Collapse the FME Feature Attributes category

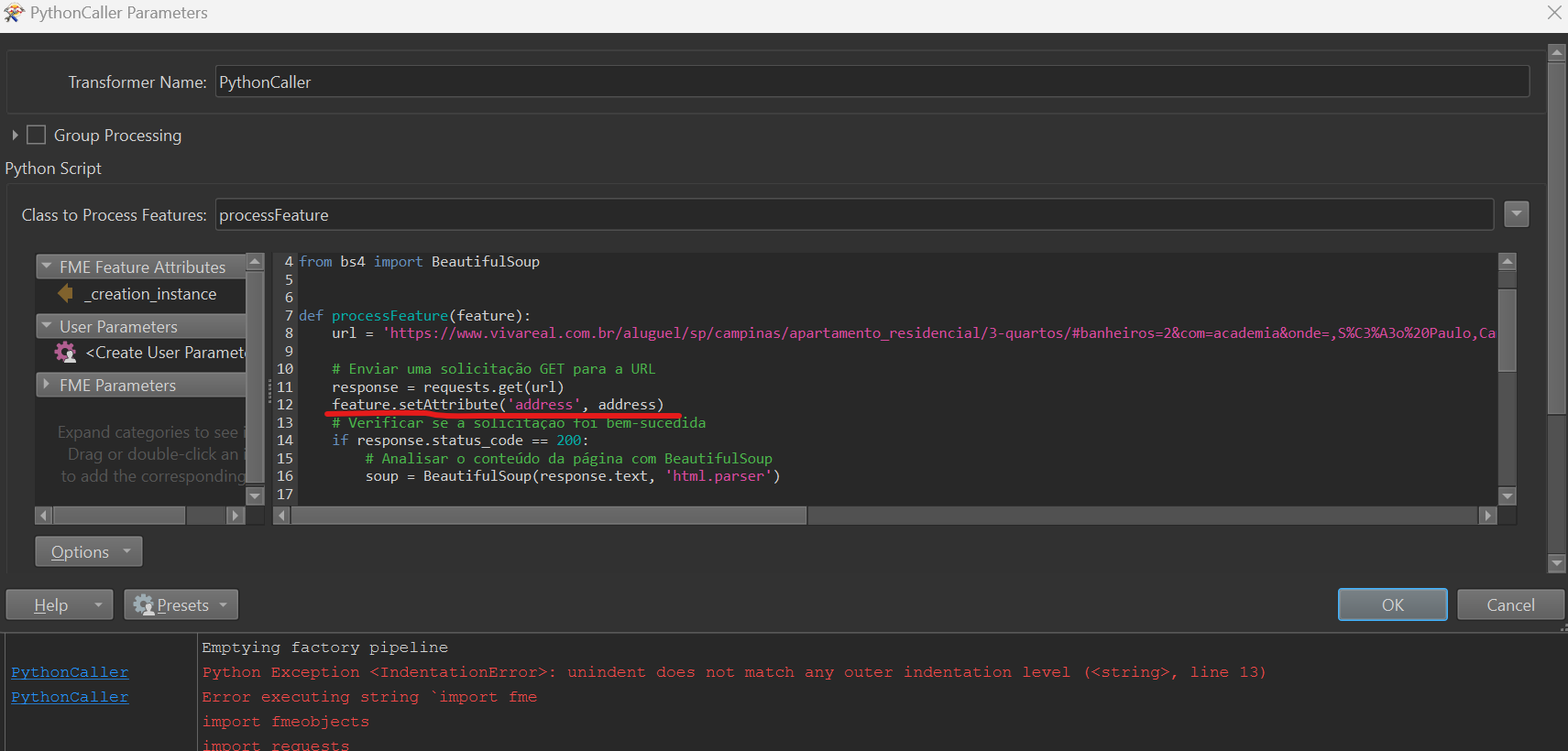(x=47, y=267)
